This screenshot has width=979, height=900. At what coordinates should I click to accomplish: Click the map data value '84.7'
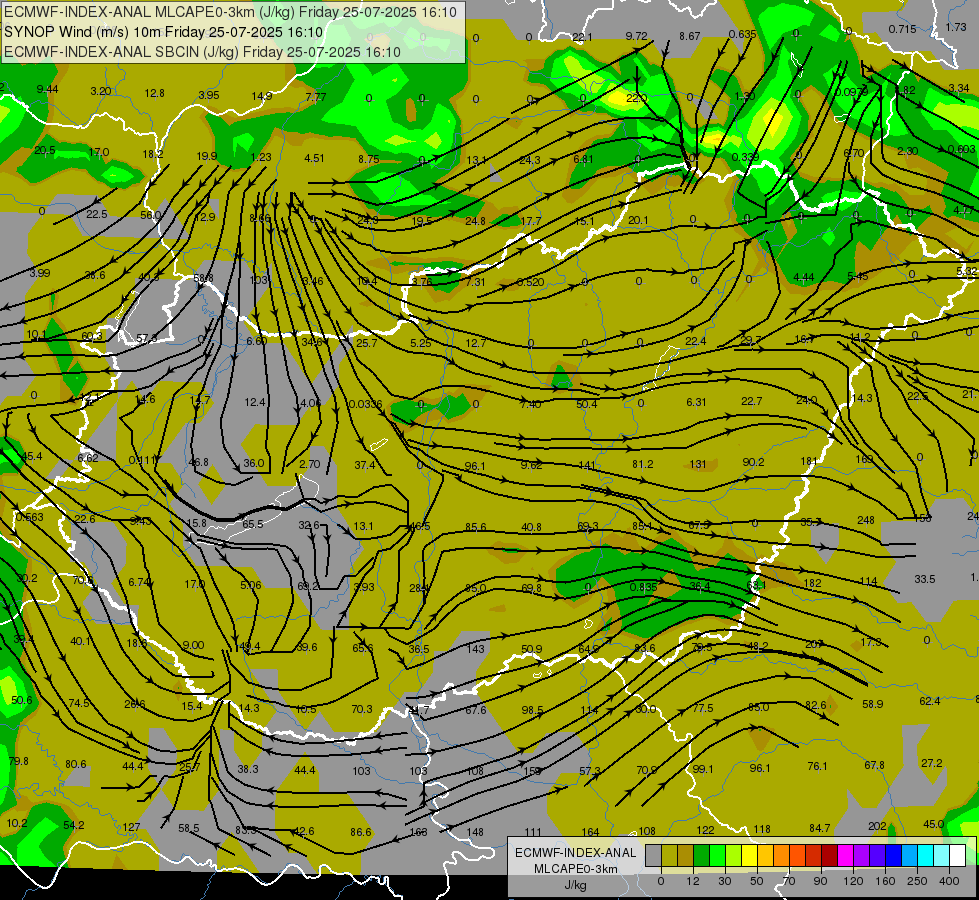[820, 828]
